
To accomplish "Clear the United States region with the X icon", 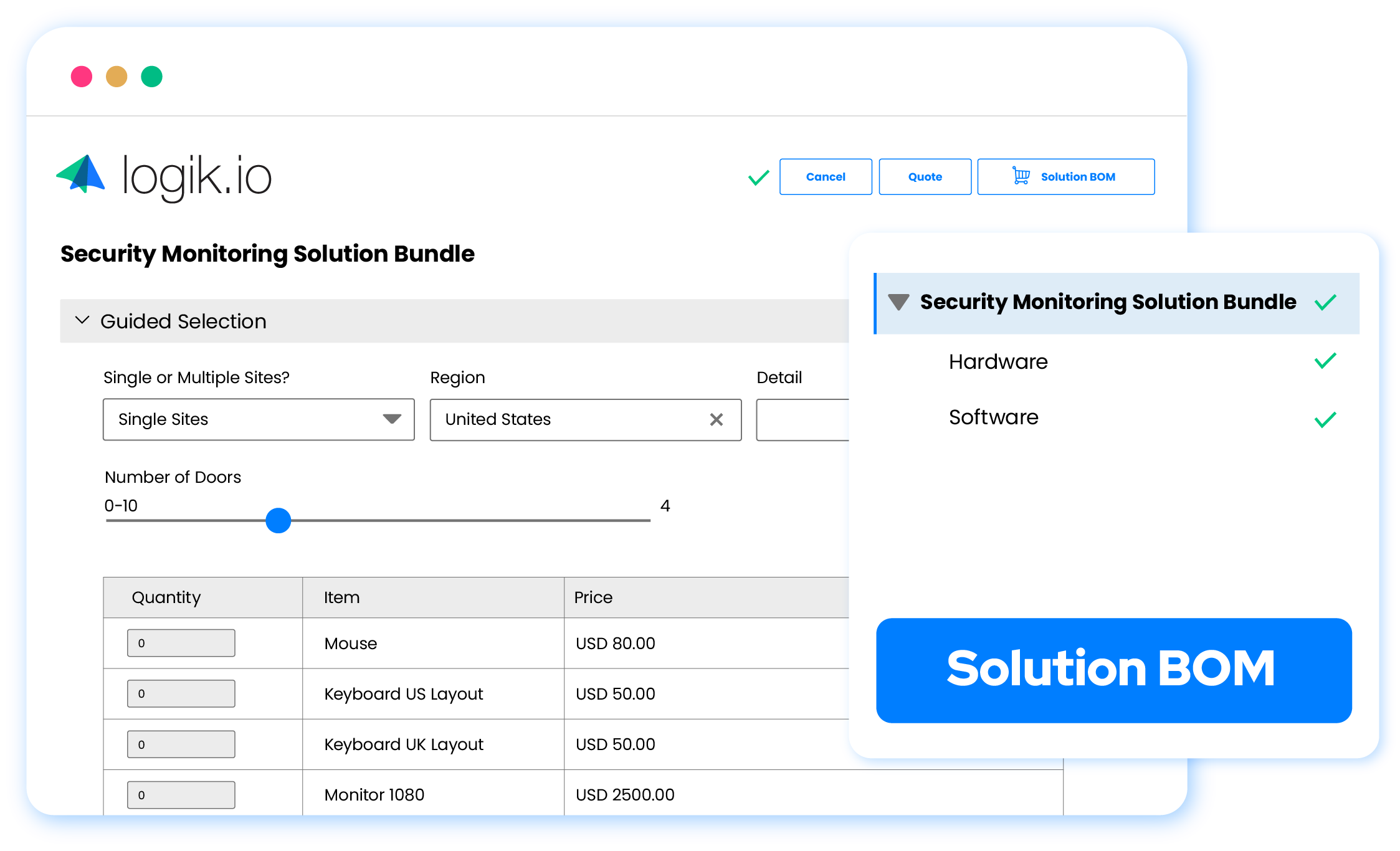I will 717,420.
